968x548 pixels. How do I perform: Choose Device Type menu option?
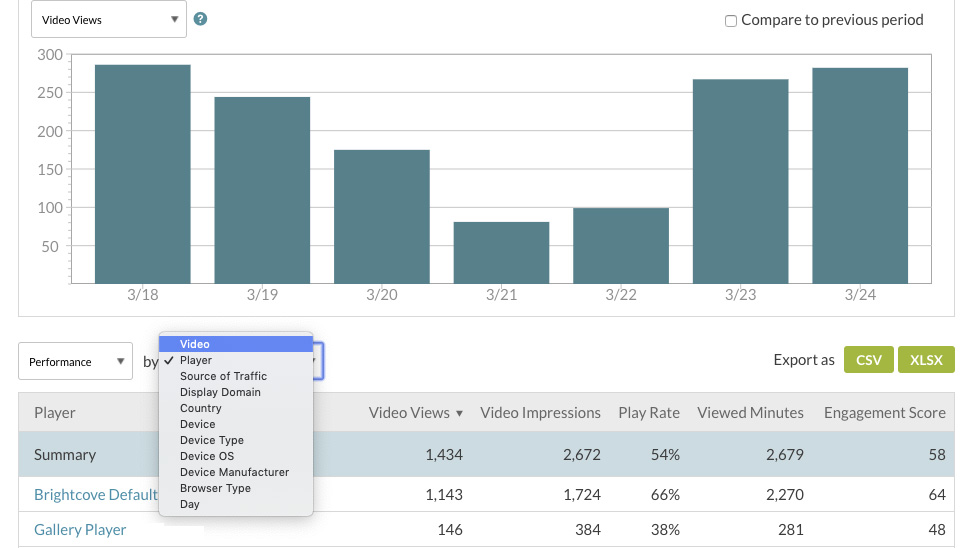click(212, 440)
